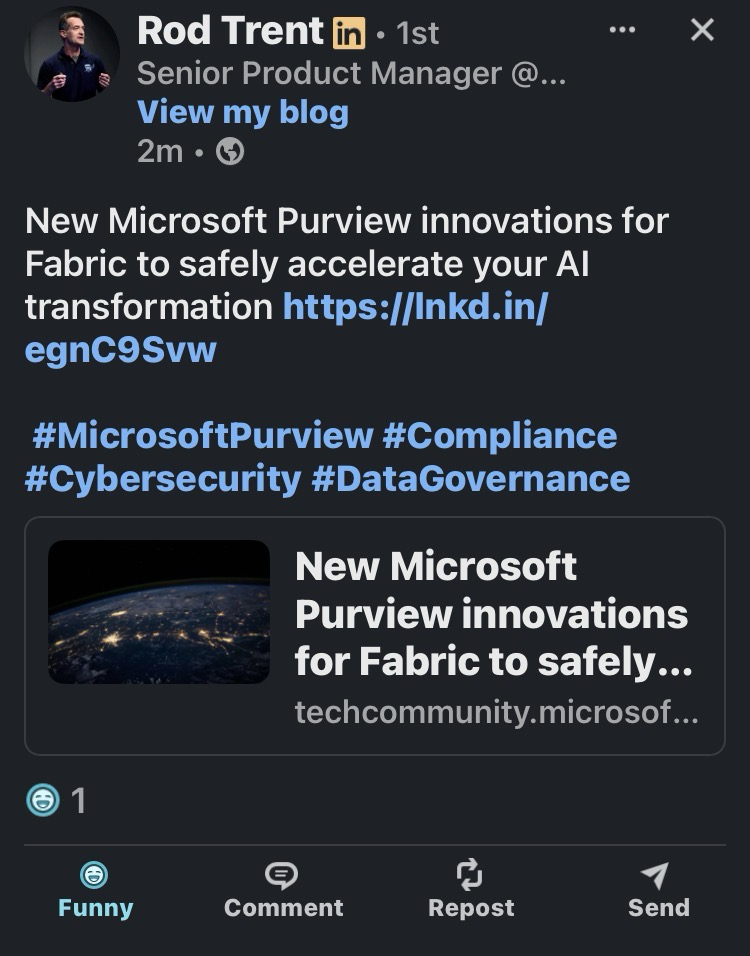Screen dimensions: 750x956
Task: Click the LinkedIn premium badge icon
Action: [349, 33]
